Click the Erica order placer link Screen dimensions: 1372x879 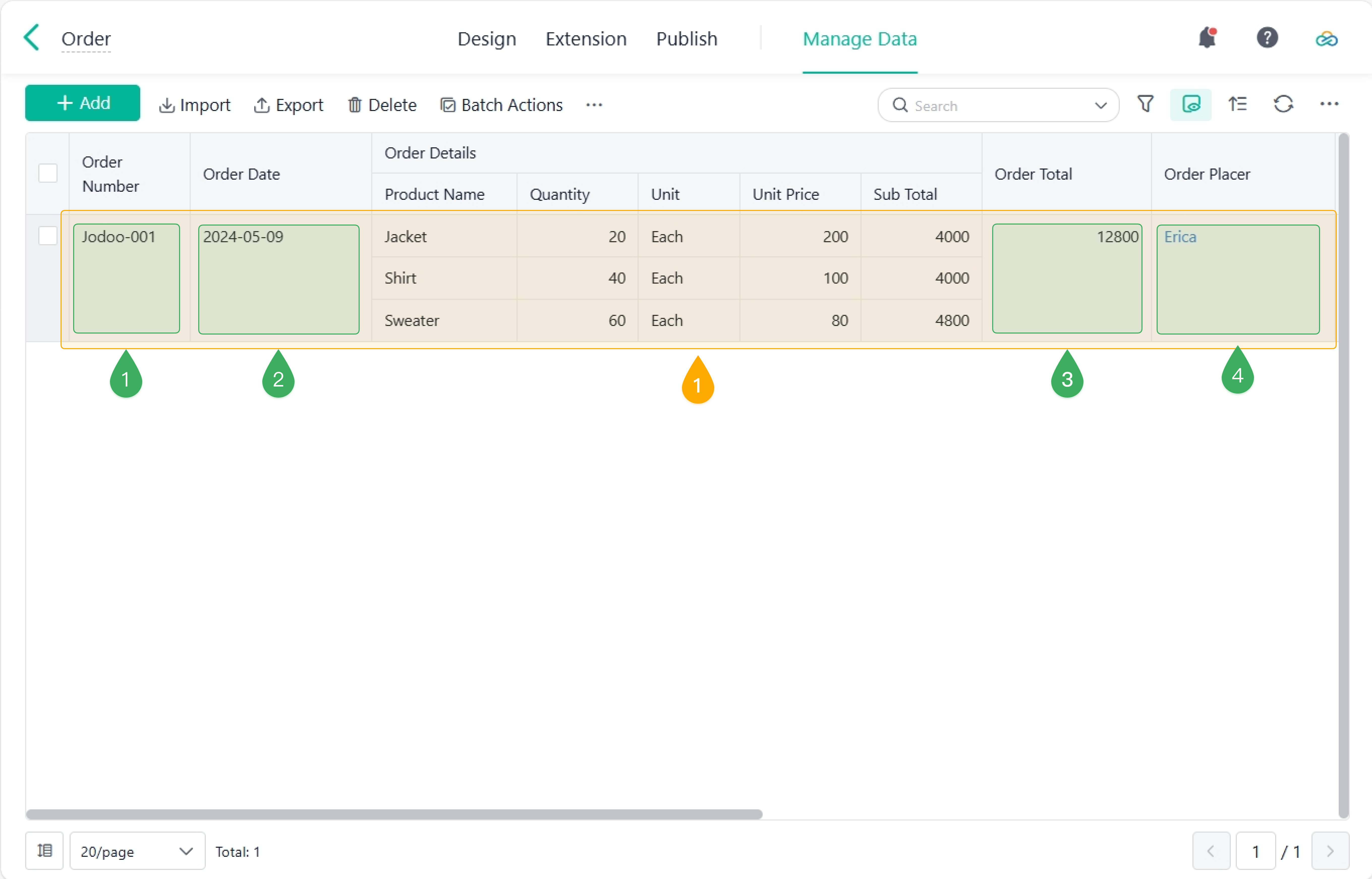[1180, 236]
